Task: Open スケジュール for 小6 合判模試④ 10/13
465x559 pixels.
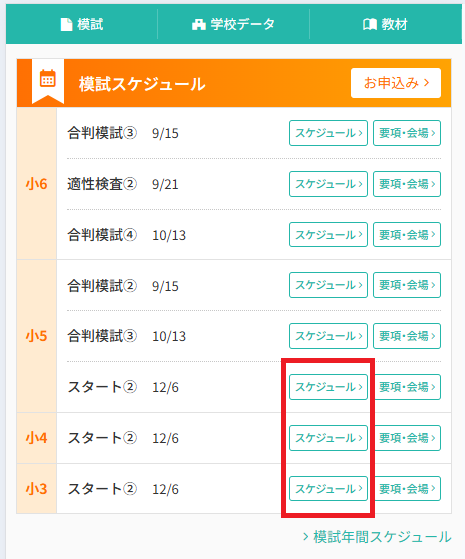Action: tap(328, 235)
